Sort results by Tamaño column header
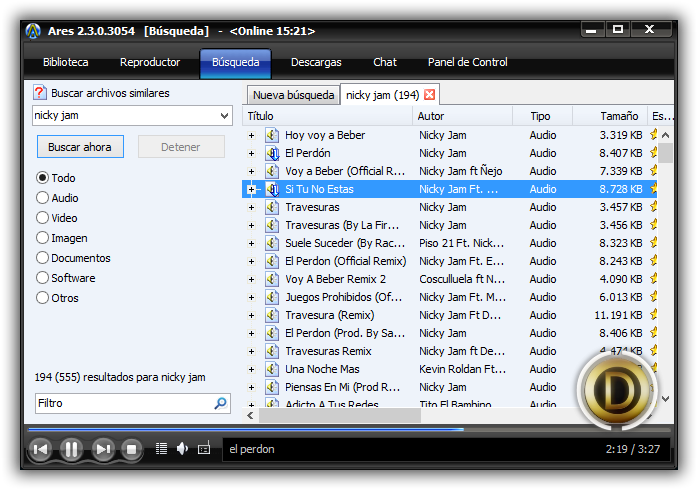The image size is (698, 490). click(610, 116)
